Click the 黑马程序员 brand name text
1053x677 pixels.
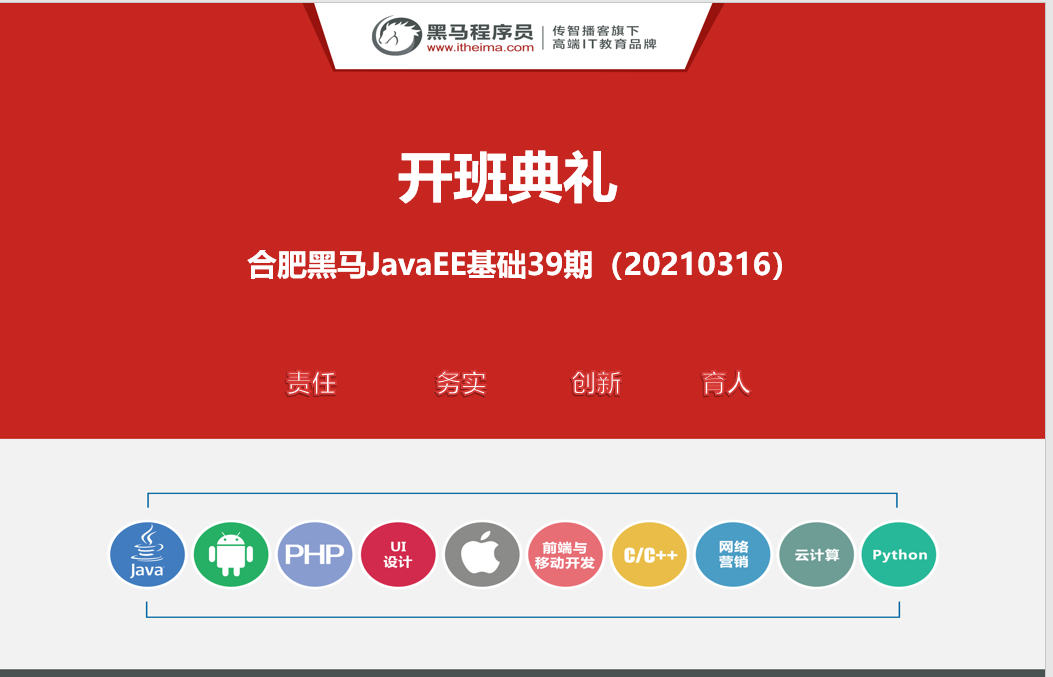480,28
